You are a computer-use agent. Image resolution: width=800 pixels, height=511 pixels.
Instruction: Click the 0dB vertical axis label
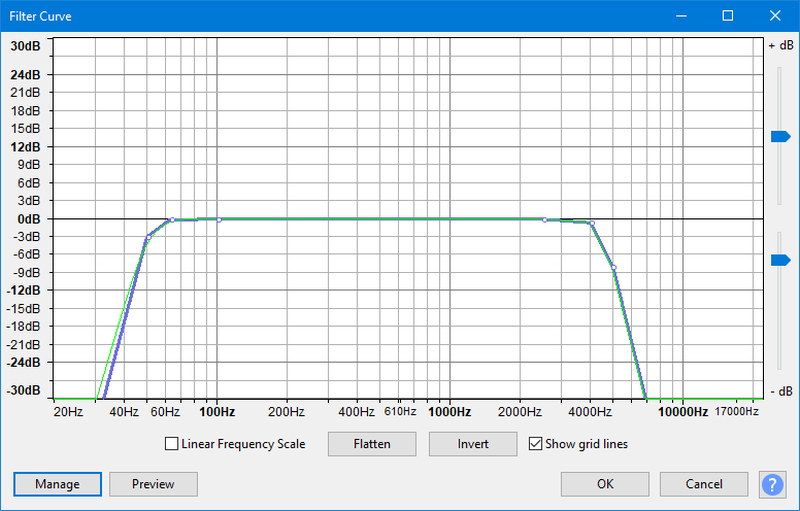pos(29,219)
